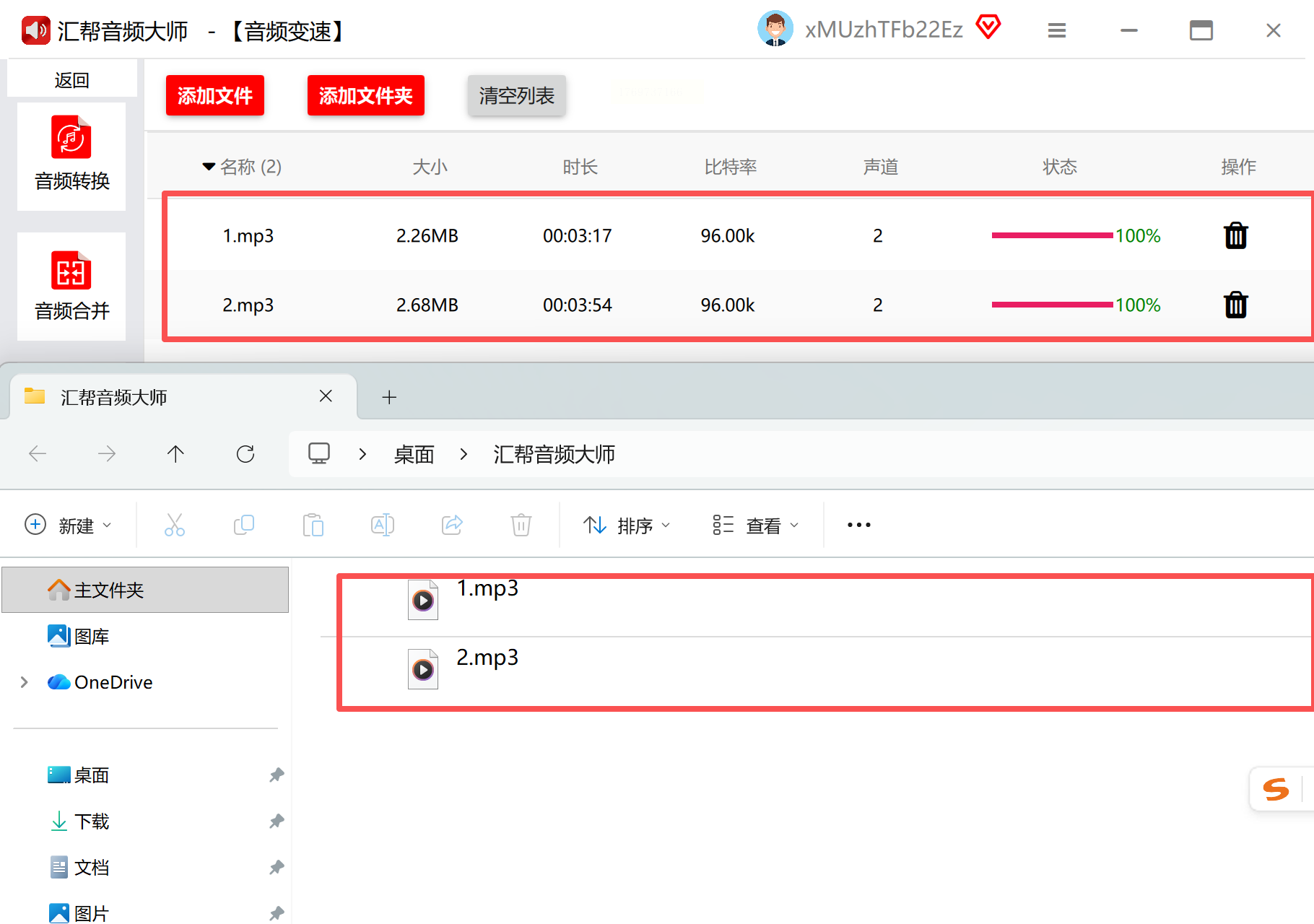
Task: Open the 查看 view dropdown
Action: click(756, 525)
